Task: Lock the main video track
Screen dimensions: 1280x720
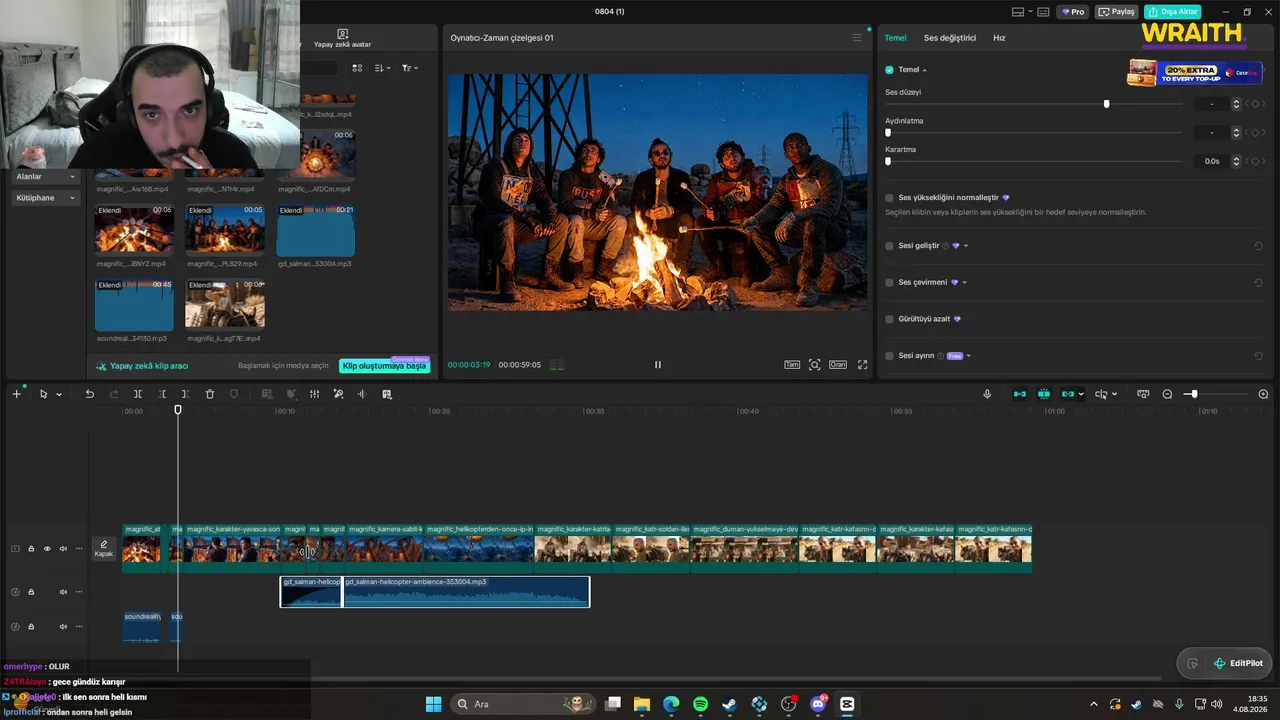Action: pyautogui.click(x=31, y=548)
